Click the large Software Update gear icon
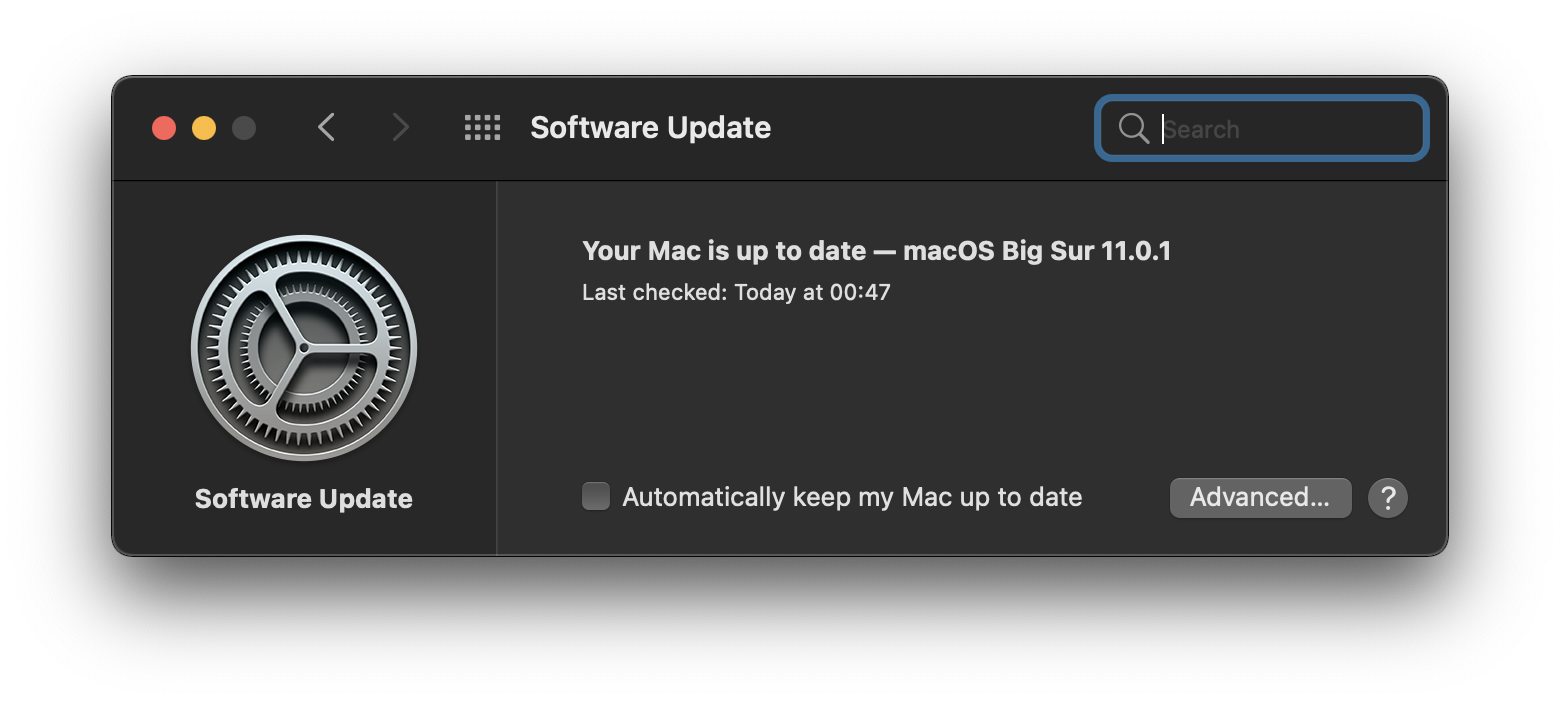This screenshot has width=1560, height=704. tap(304, 347)
